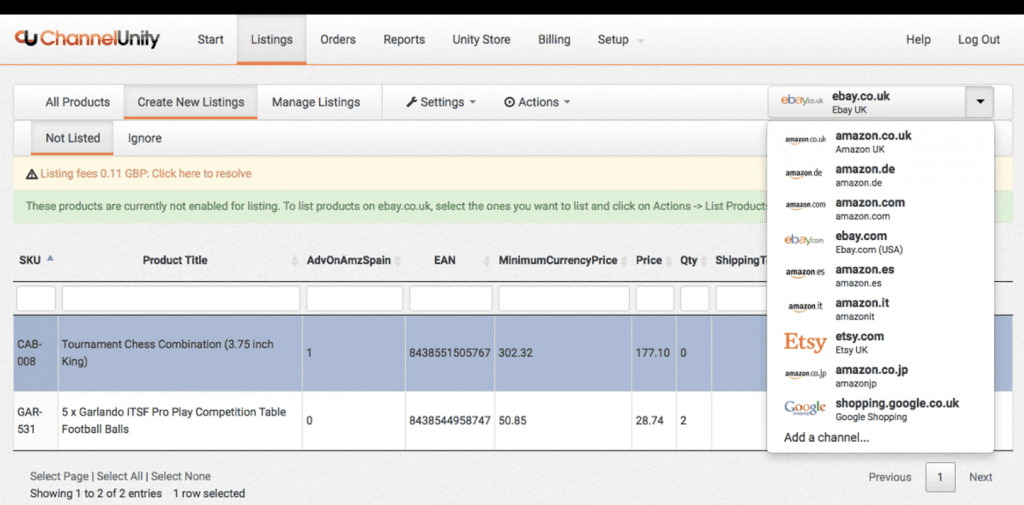Screen dimensions: 1024x505
Task: Choose shopping.google.co.uk channel
Action: pos(881,409)
